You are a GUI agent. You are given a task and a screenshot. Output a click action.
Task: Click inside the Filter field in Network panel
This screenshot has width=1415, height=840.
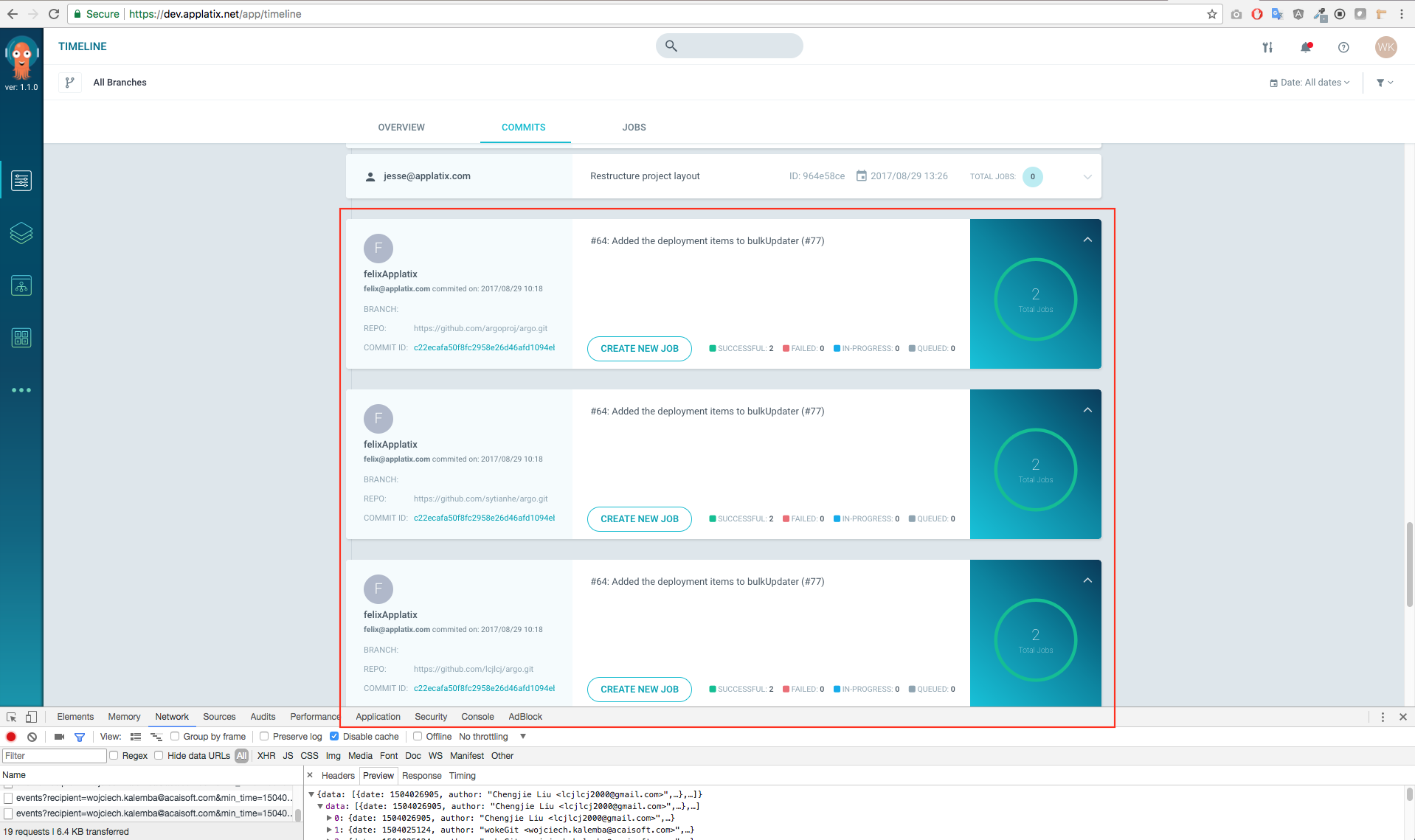point(53,755)
